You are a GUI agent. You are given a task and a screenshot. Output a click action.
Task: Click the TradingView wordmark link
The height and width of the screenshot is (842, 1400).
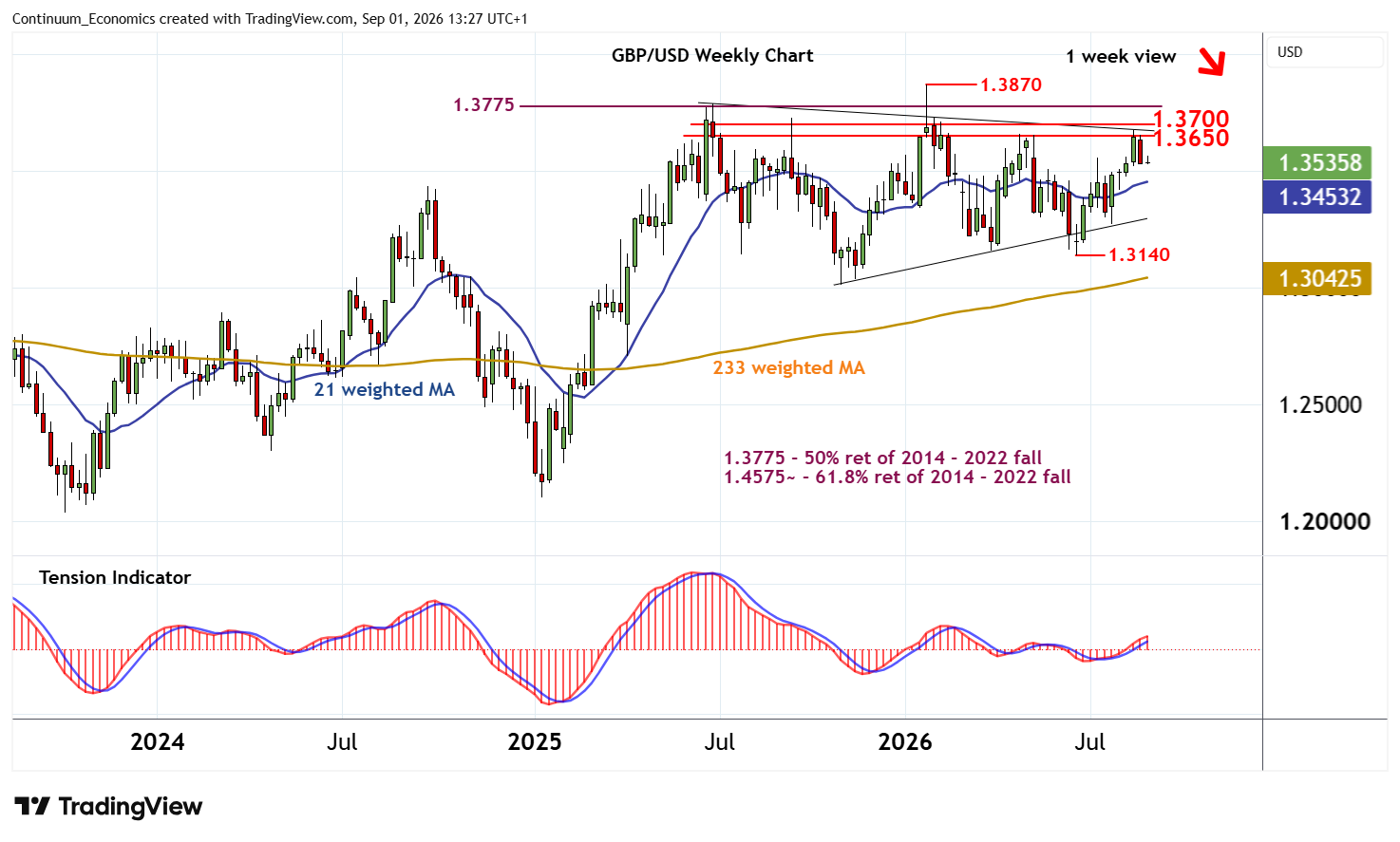coord(130,807)
